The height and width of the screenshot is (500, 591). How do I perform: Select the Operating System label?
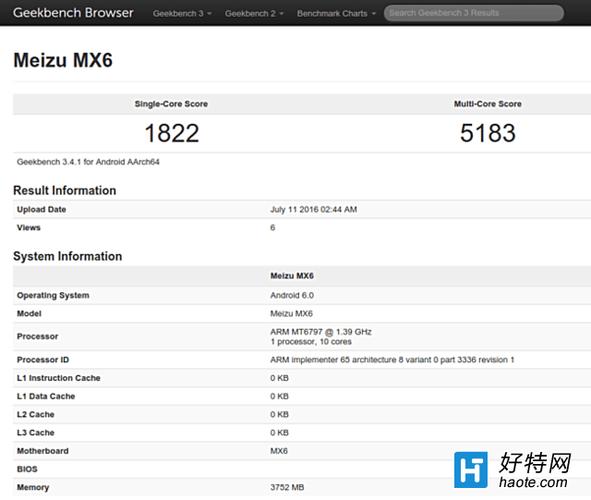click(53, 295)
